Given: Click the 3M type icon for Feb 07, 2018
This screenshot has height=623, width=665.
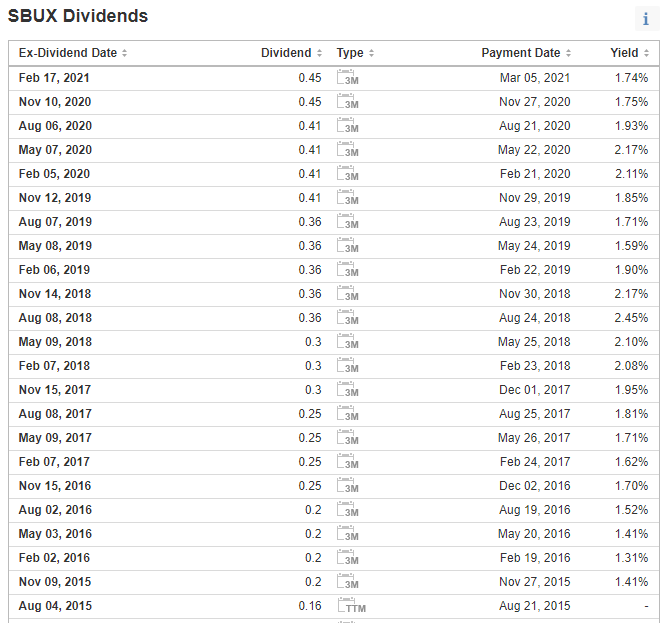Looking at the screenshot, I should tap(348, 366).
